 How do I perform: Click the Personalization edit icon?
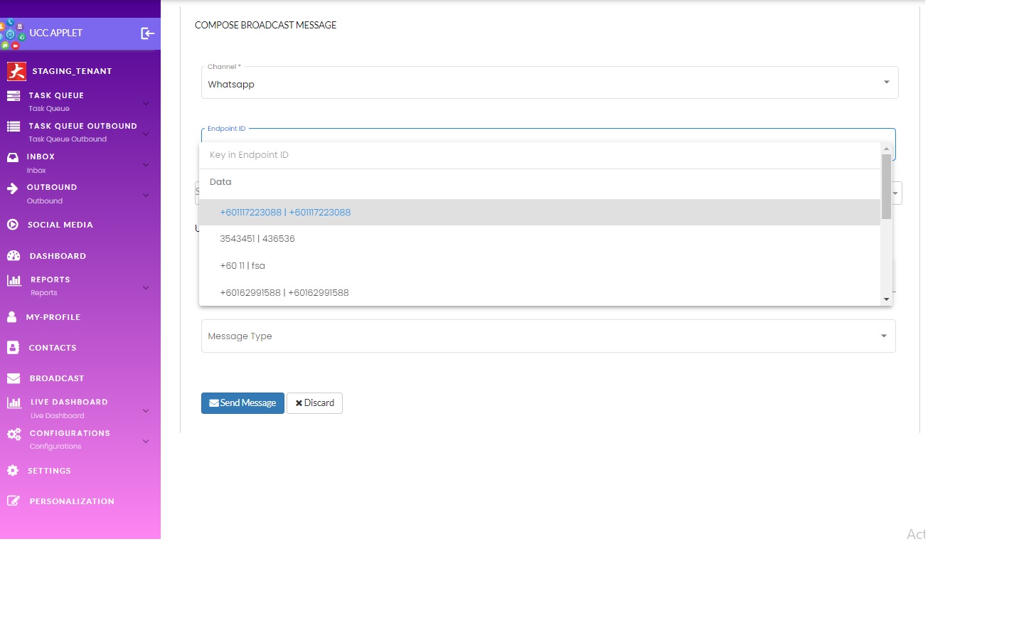coord(13,501)
